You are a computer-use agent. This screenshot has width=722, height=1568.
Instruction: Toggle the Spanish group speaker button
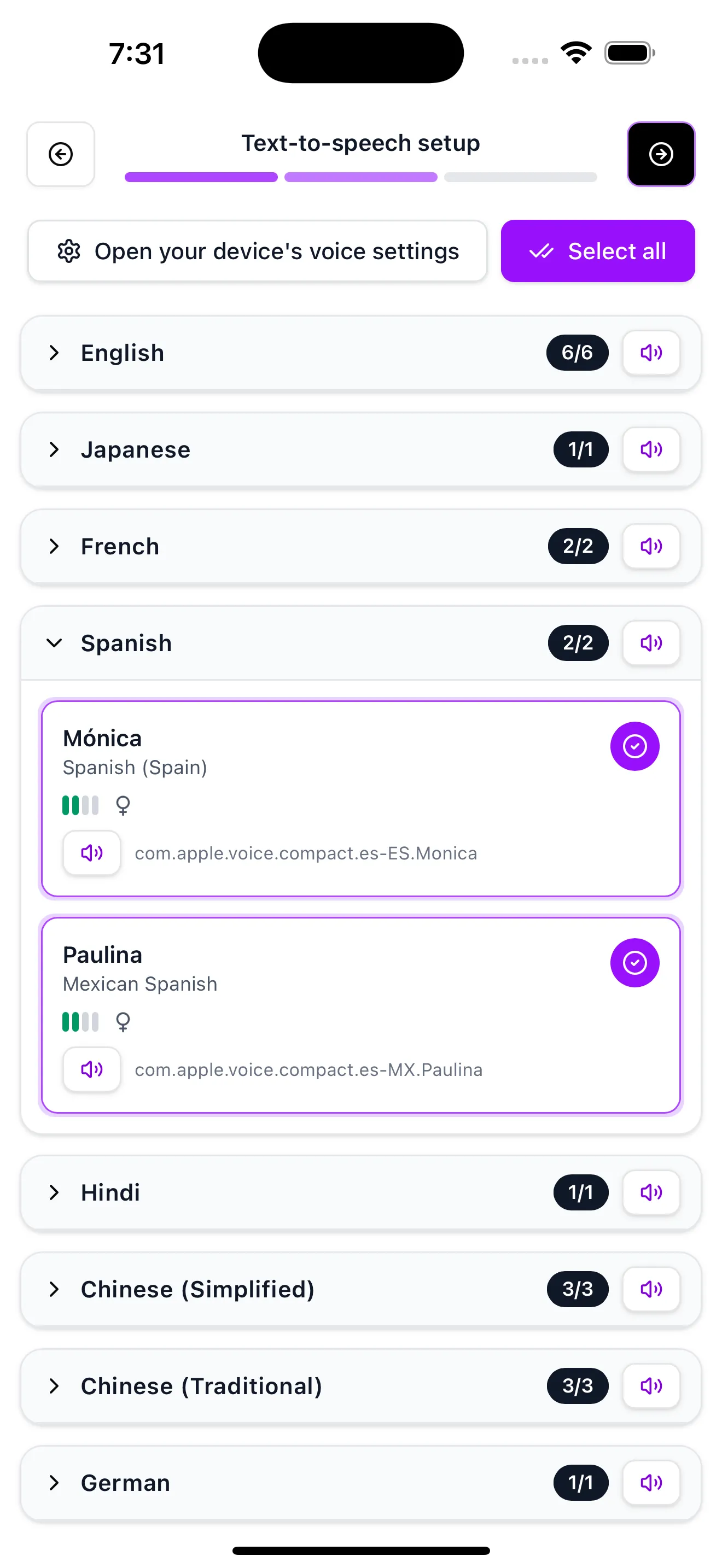[x=651, y=643]
